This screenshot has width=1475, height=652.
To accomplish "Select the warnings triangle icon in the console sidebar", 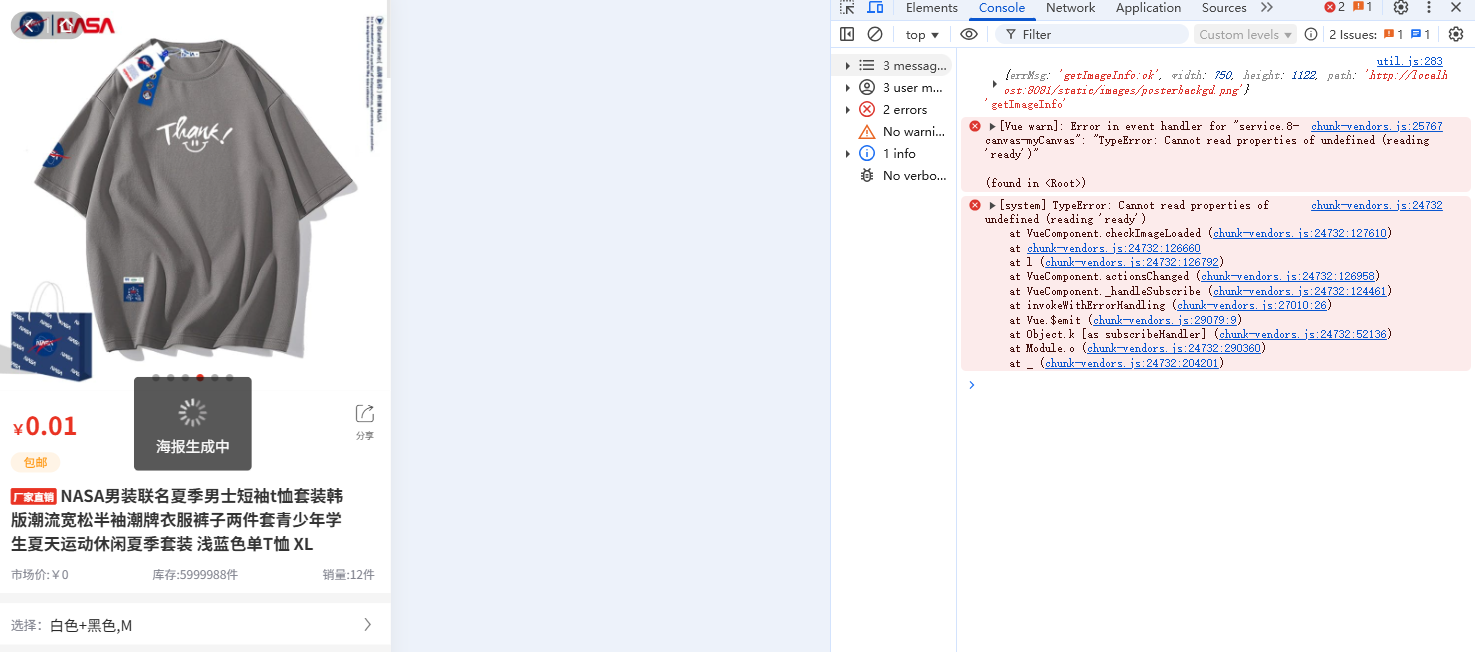I will (x=867, y=132).
